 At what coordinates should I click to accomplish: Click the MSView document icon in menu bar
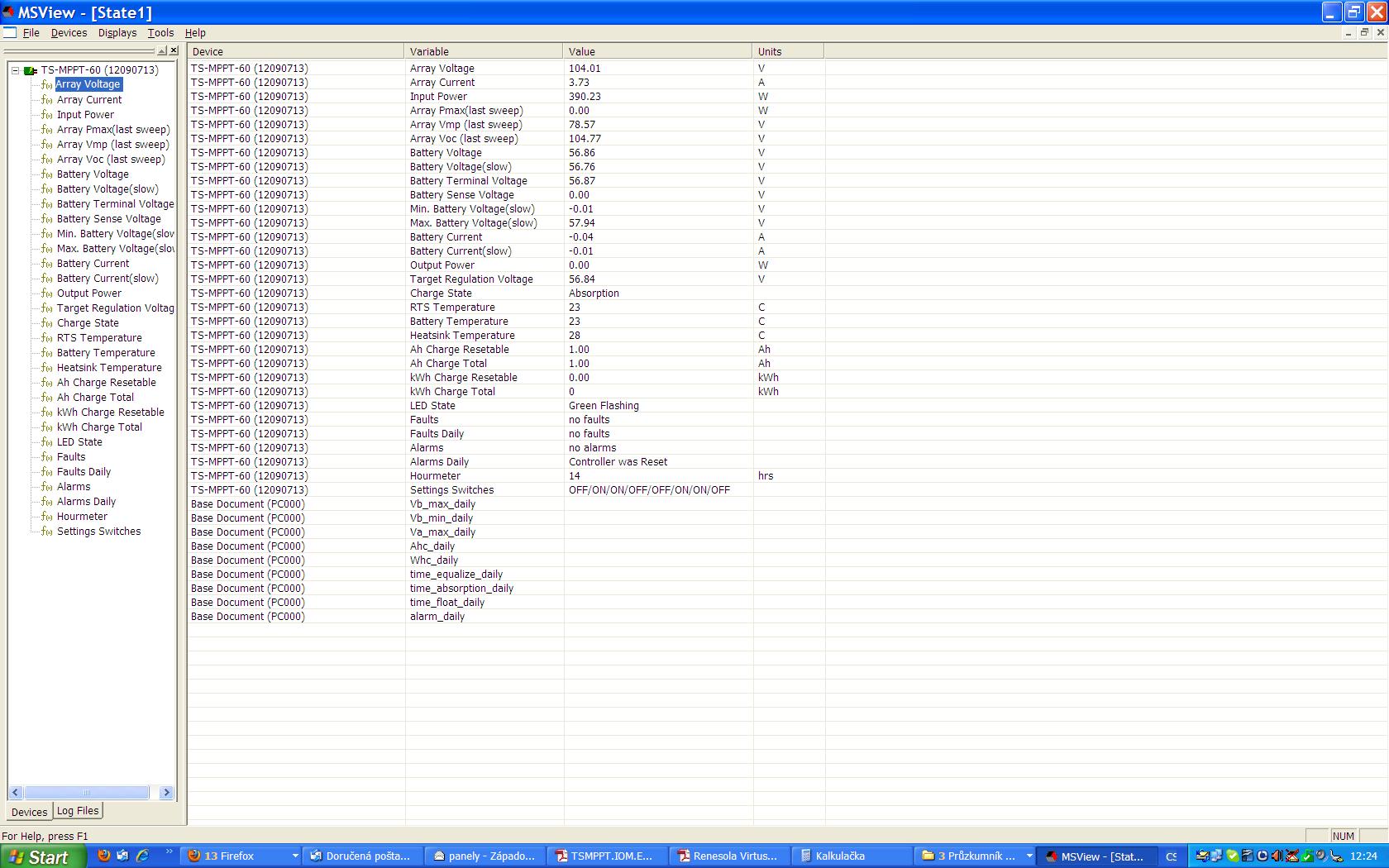coord(10,33)
